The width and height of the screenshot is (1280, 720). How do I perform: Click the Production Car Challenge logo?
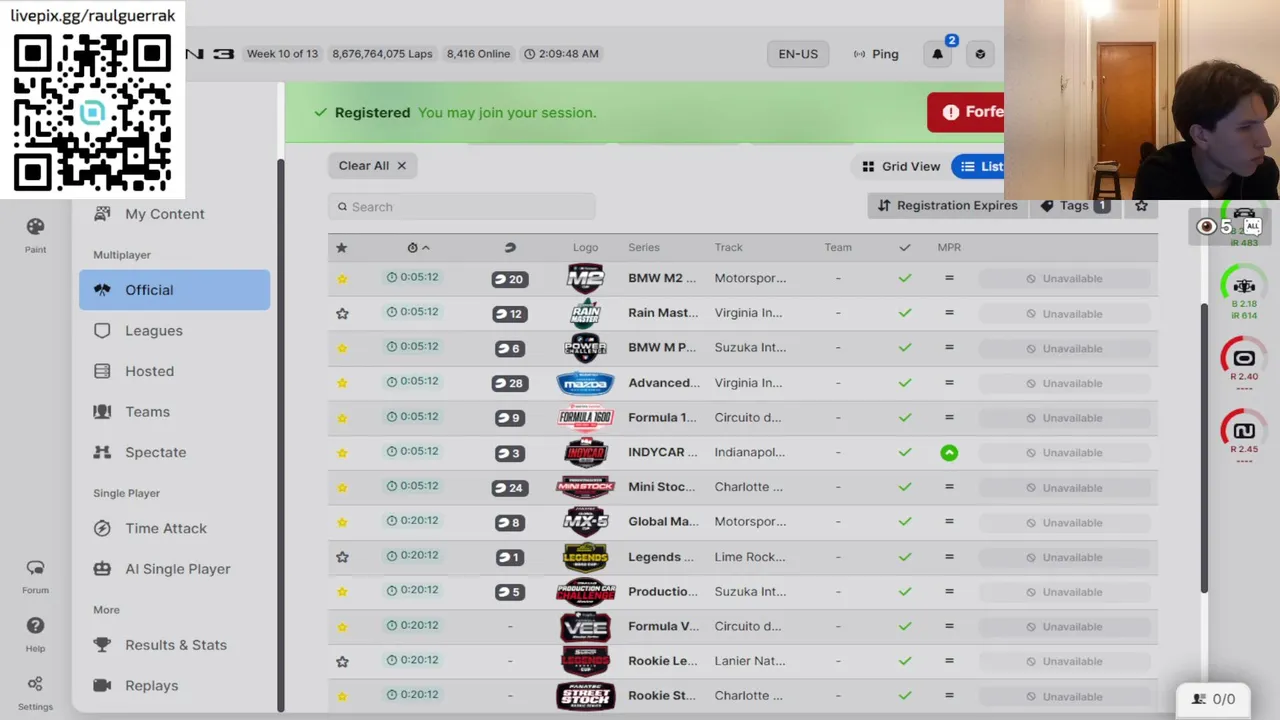coord(585,592)
